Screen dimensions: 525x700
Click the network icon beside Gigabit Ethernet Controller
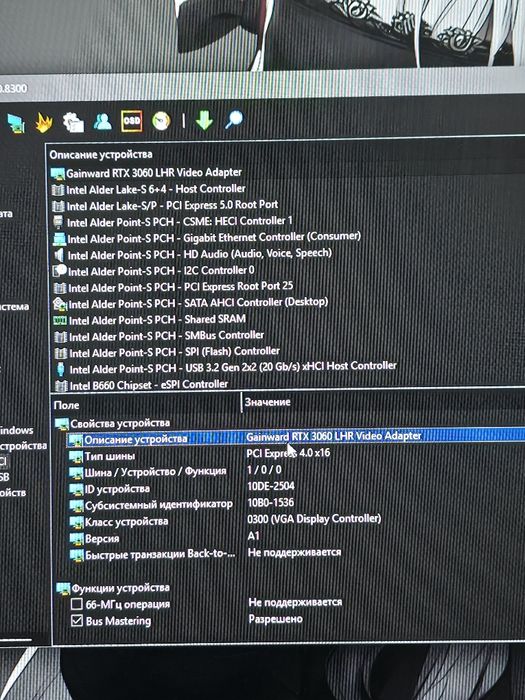coord(59,239)
